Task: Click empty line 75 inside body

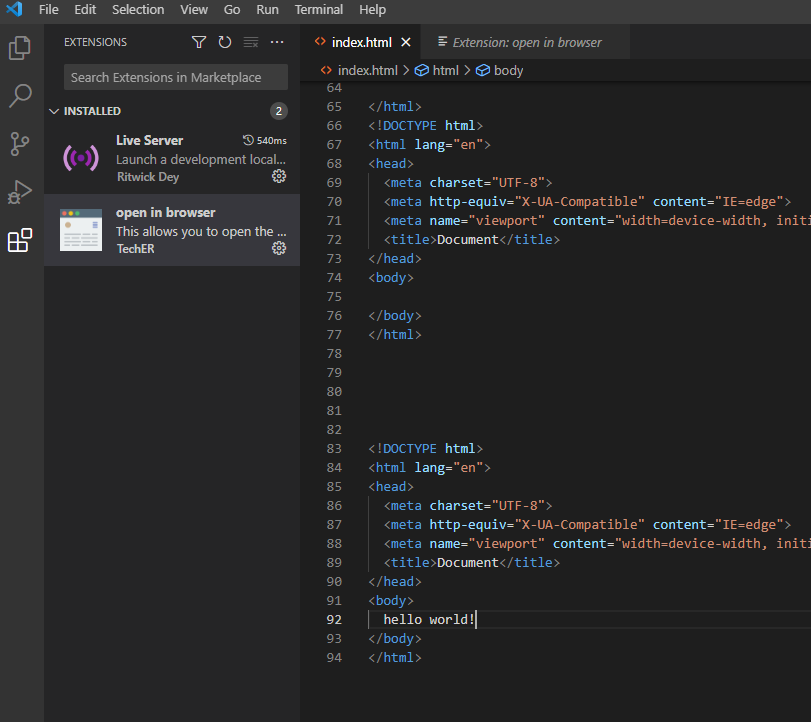Action: pyautogui.click(x=590, y=297)
